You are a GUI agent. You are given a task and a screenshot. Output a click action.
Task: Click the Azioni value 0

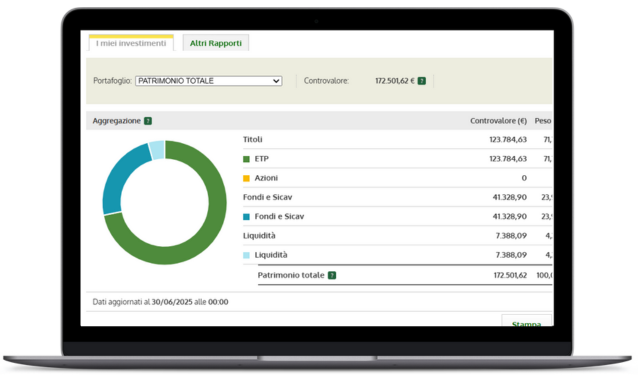[x=524, y=178]
